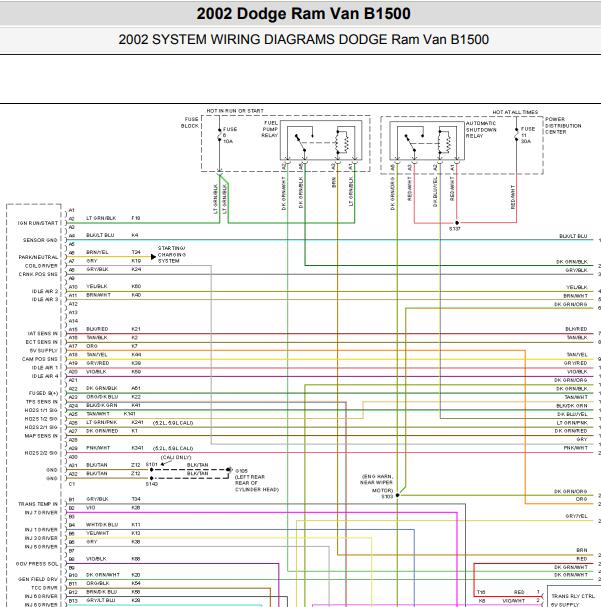Select the 'HO2S 1/2 SIG' label

point(41,418)
